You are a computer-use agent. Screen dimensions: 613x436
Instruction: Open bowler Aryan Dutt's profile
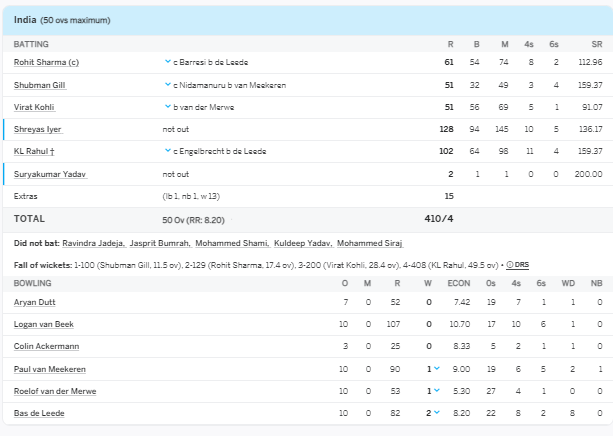click(34, 301)
